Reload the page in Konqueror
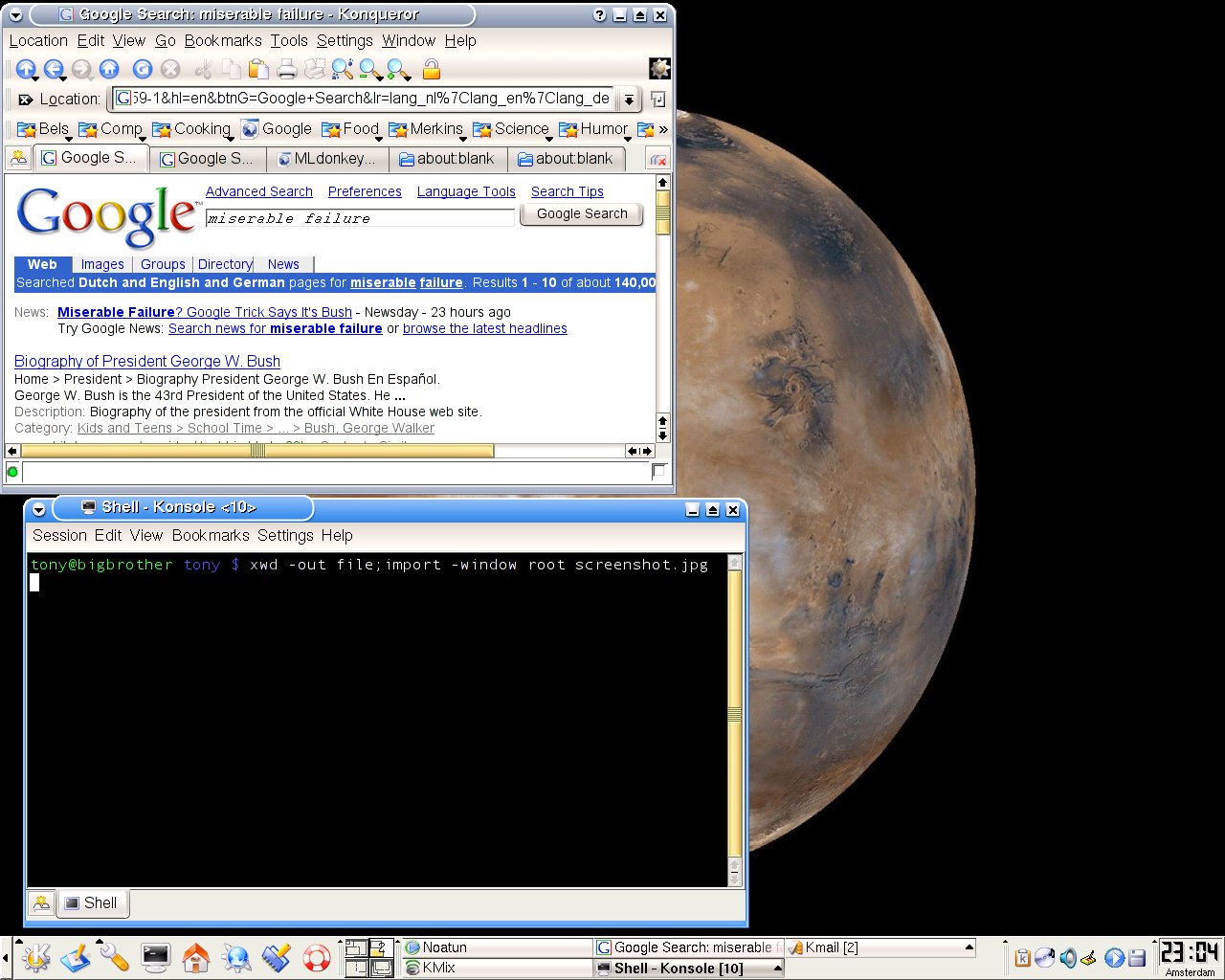1225x980 pixels. pos(143,69)
